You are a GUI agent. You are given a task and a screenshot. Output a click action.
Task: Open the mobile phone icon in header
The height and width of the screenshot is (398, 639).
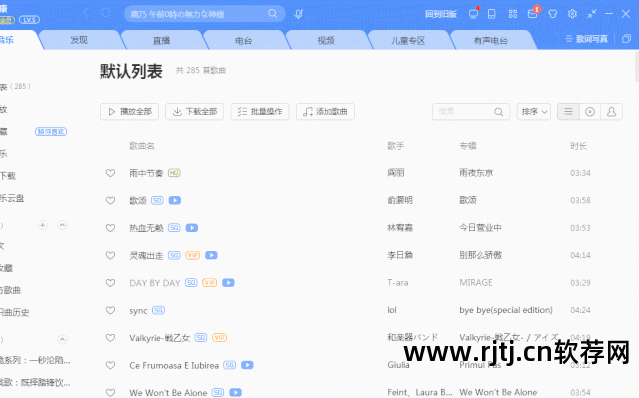[x=492, y=14]
